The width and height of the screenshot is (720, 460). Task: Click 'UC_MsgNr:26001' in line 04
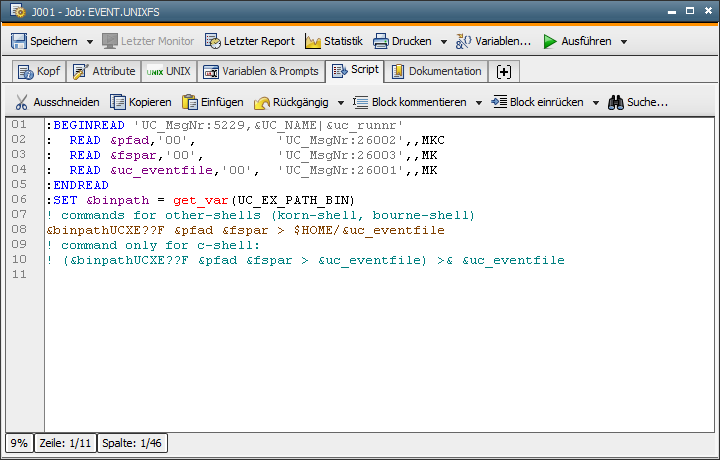coord(340,170)
